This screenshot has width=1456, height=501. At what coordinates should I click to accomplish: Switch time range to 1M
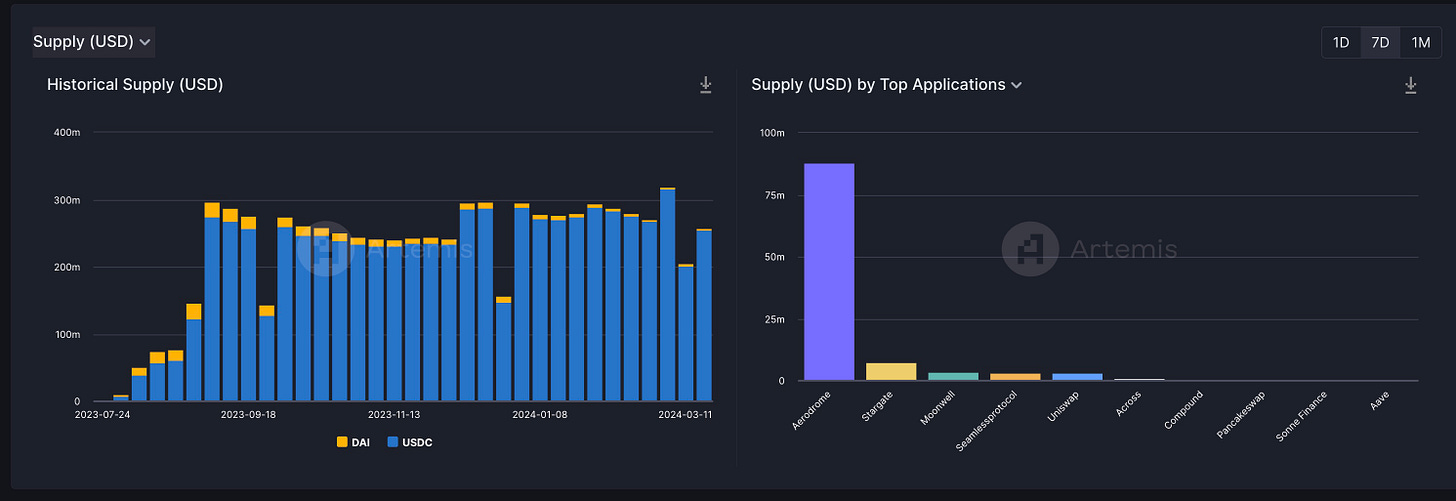pyautogui.click(x=1420, y=42)
